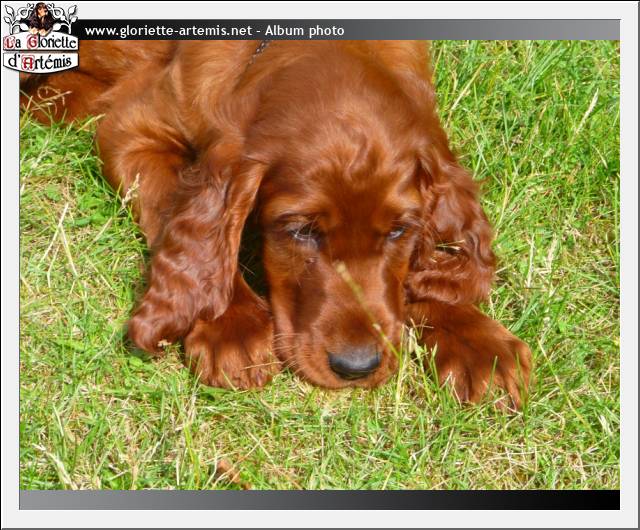This screenshot has height=530, width=640.
Task: Click the Irish setter puppy photo
Action: click(x=320, y=265)
